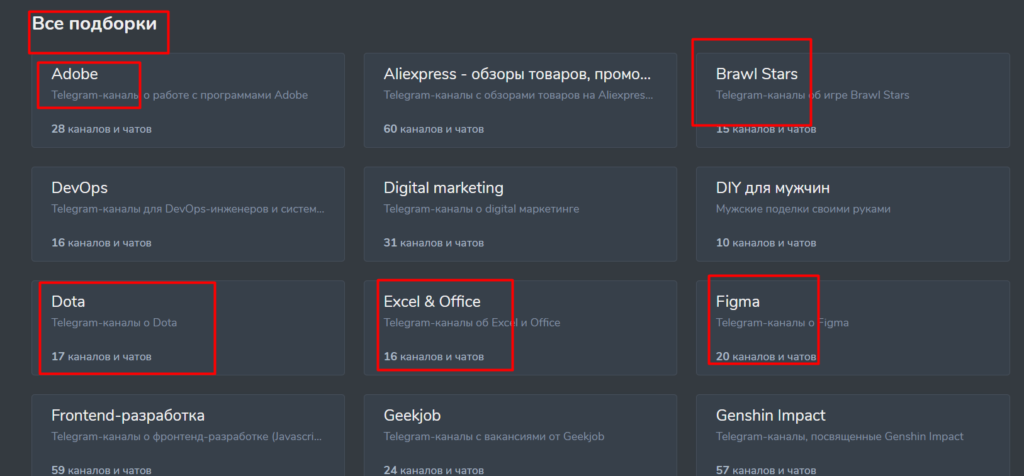Click '31 каналов и чатов' under Digital marketing
This screenshot has height=476, width=1024.
pos(434,243)
